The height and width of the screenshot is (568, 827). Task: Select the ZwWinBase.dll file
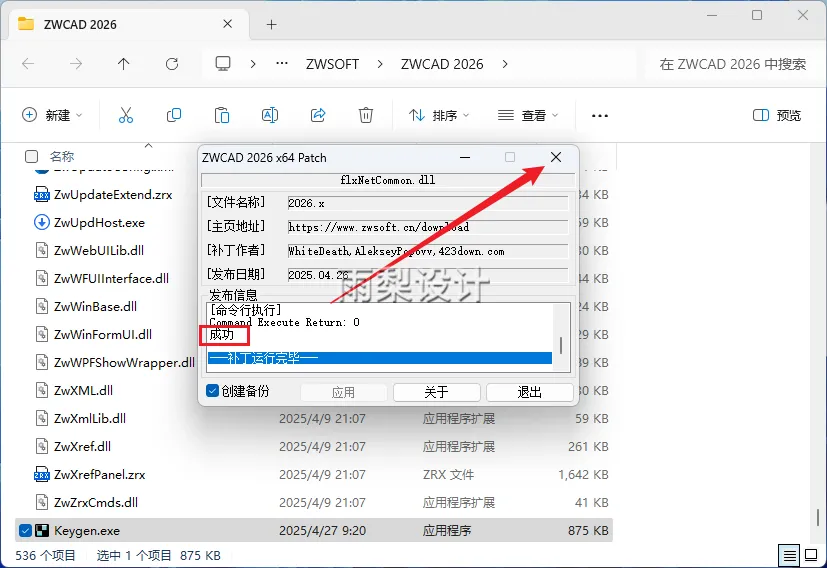(x=95, y=306)
